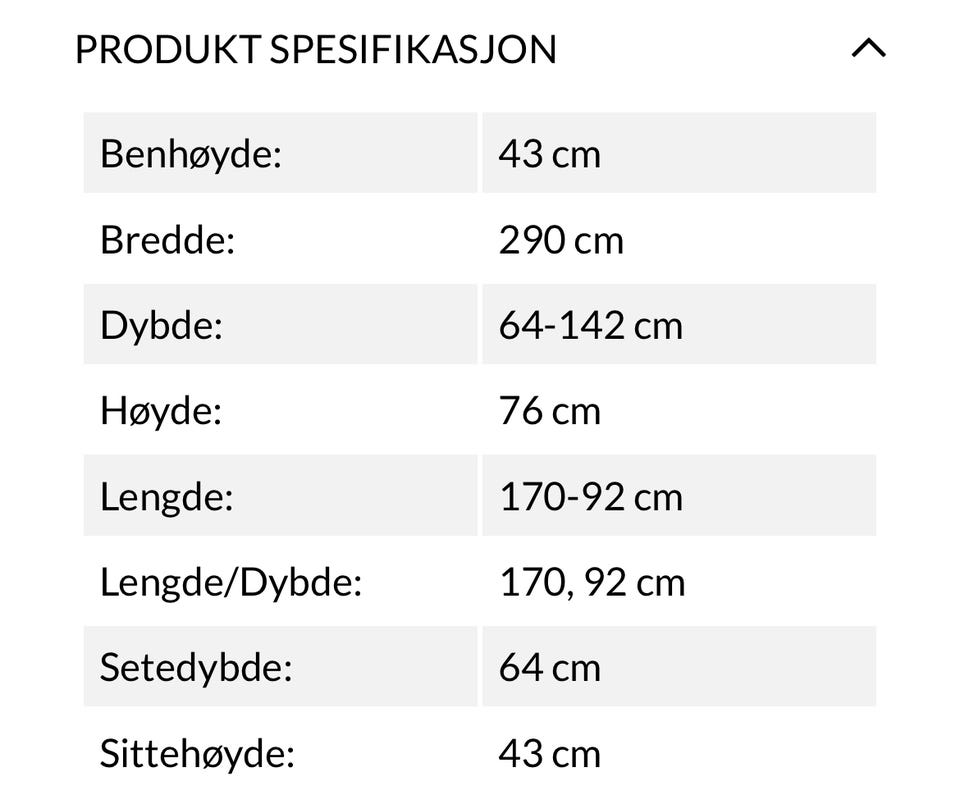Select the 170, 92 cm value
Screen dimensions: 960x795
coord(592,582)
